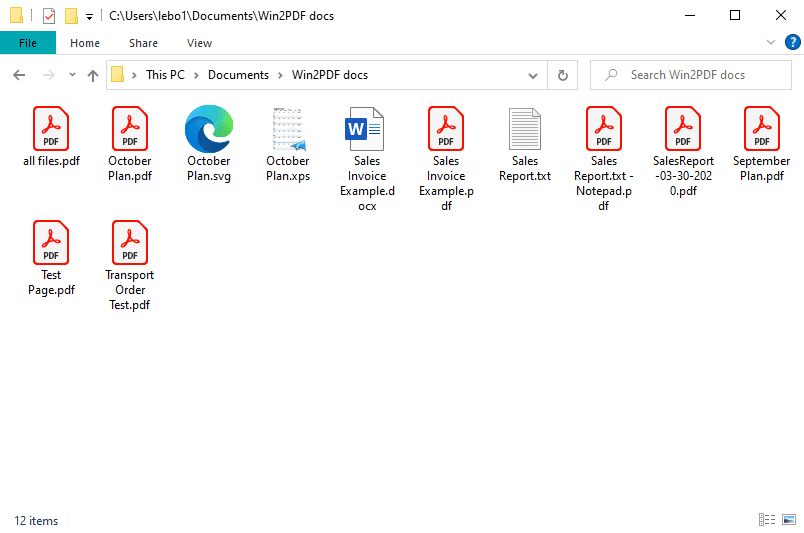Customize Quick Access Toolbar dropdown
The width and height of the screenshot is (804, 533).
tap(89, 16)
